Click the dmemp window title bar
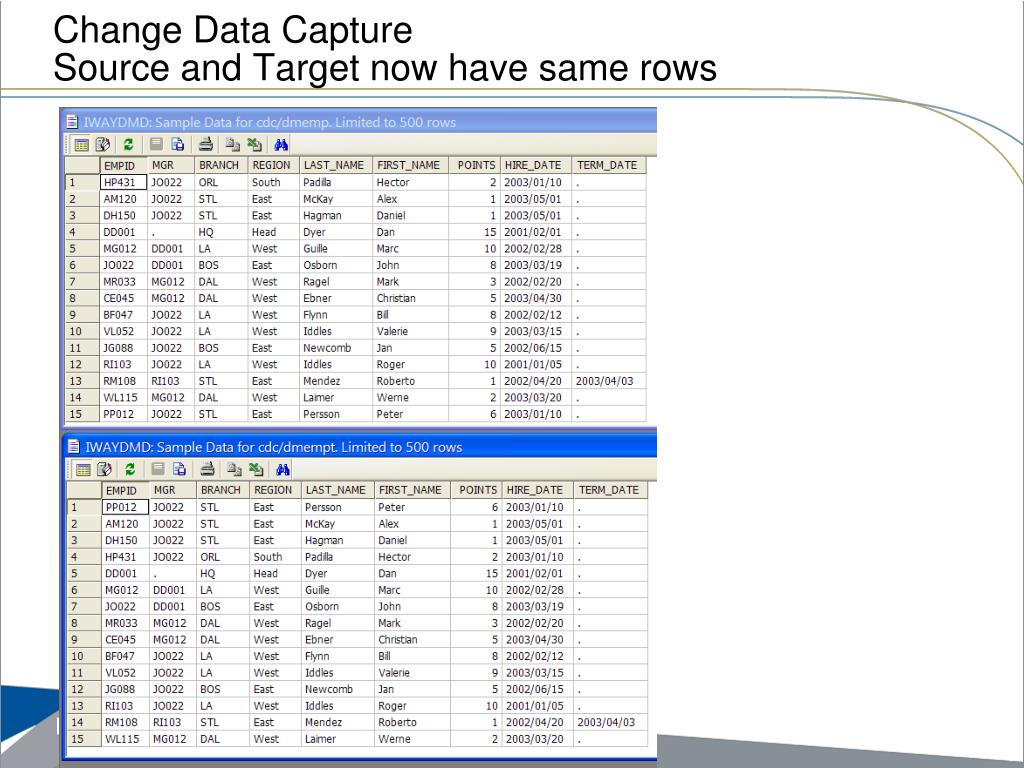 (359, 121)
